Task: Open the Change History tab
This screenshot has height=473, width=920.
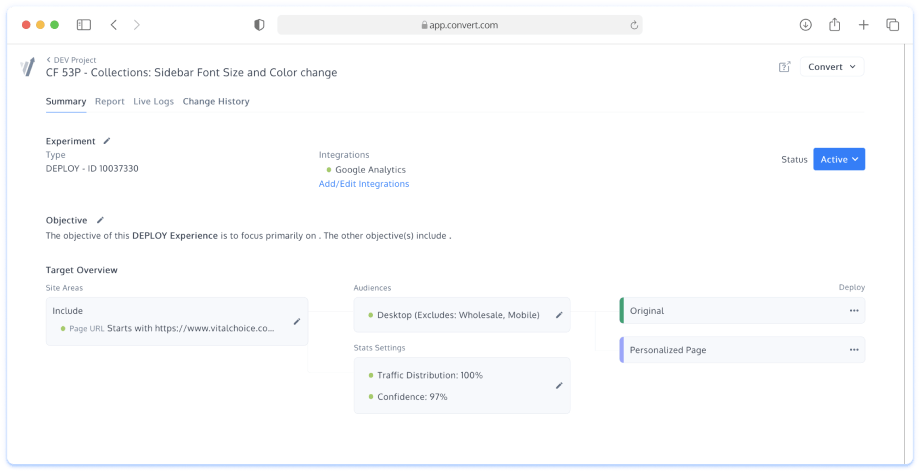Action: pyautogui.click(x=216, y=101)
